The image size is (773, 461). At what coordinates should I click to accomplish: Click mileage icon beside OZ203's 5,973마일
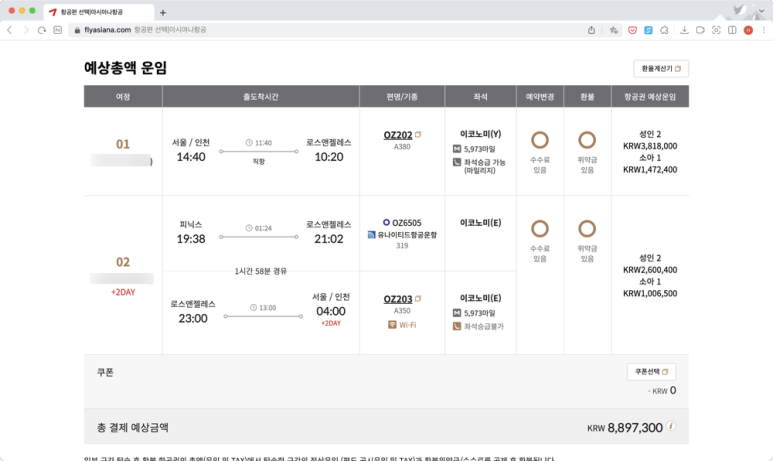(x=457, y=313)
